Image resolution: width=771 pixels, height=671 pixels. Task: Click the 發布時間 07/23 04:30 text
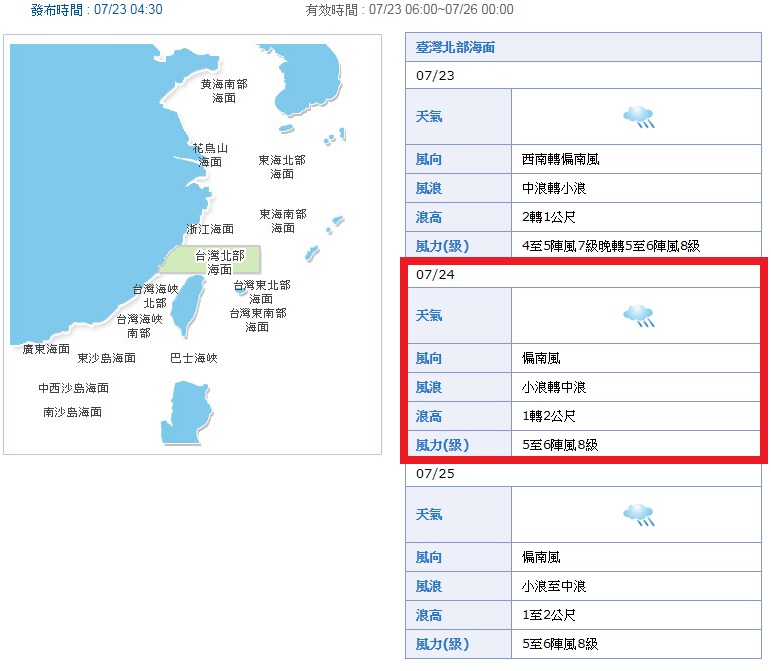pyautogui.click(x=96, y=9)
